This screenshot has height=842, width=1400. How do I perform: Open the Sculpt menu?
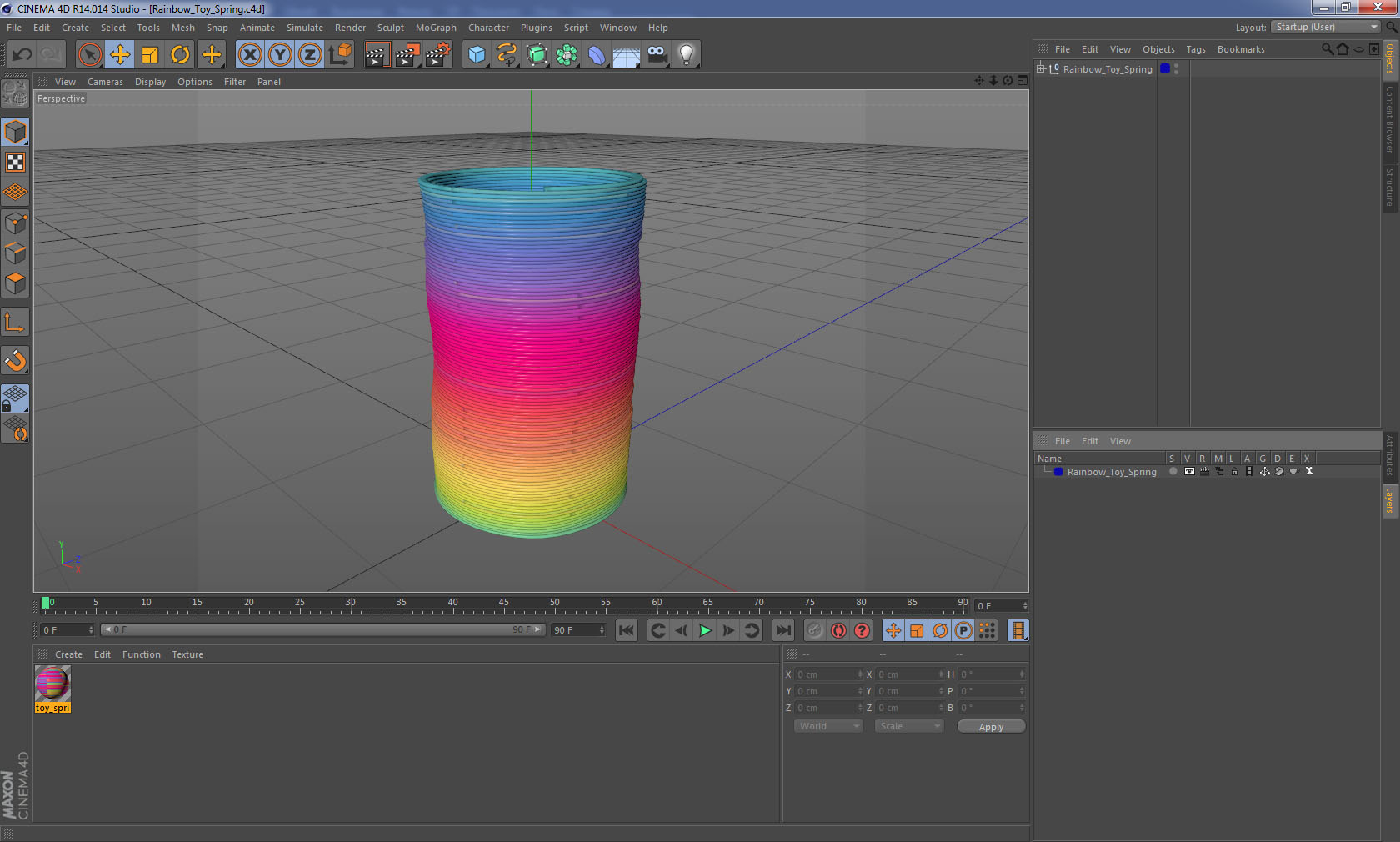pos(391,28)
